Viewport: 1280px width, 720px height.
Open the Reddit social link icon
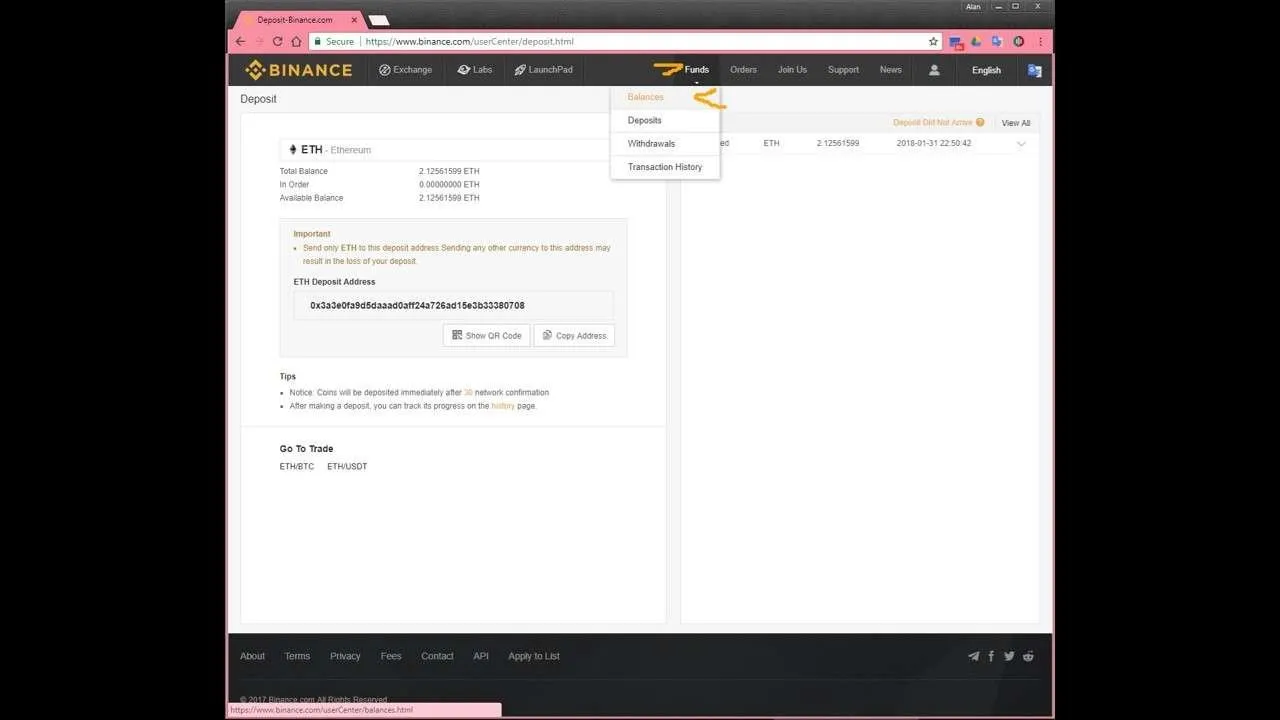point(1028,656)
